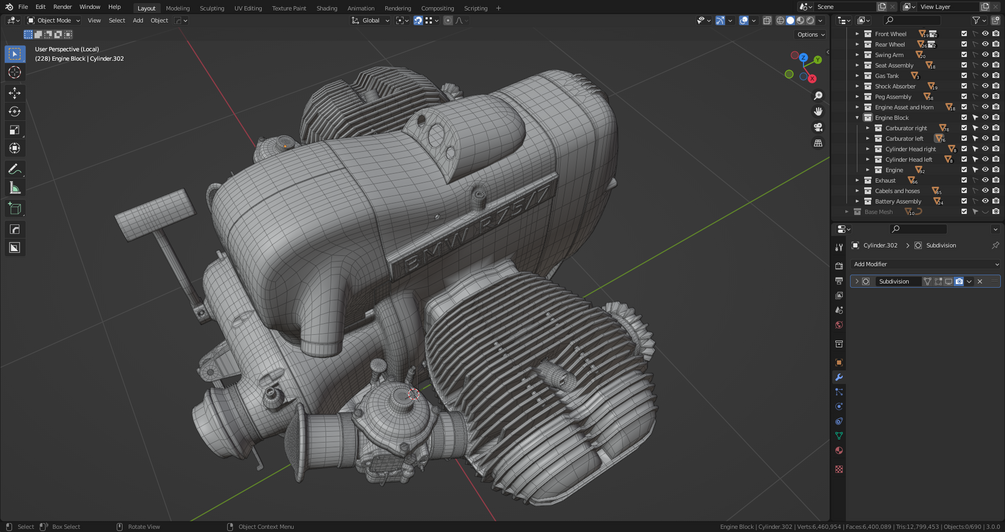
Task: Click the outliner search field
Action: pyautogui.click(x=915, y=20)
